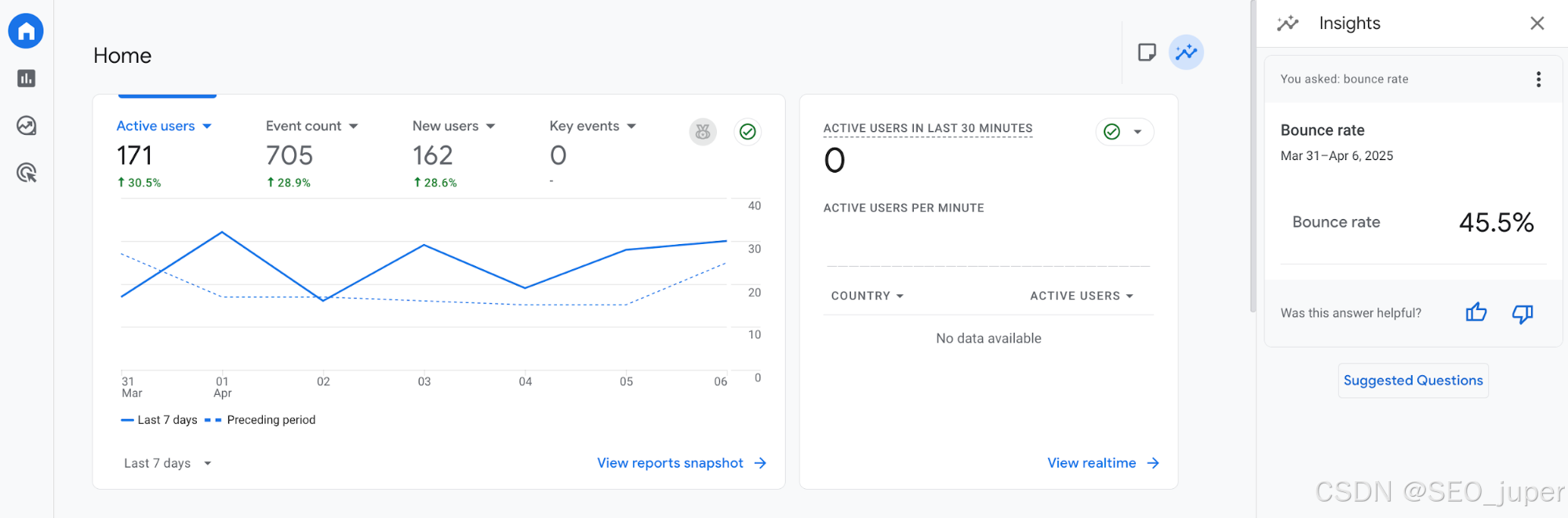Select the Active users metric tab

[163, 126]
